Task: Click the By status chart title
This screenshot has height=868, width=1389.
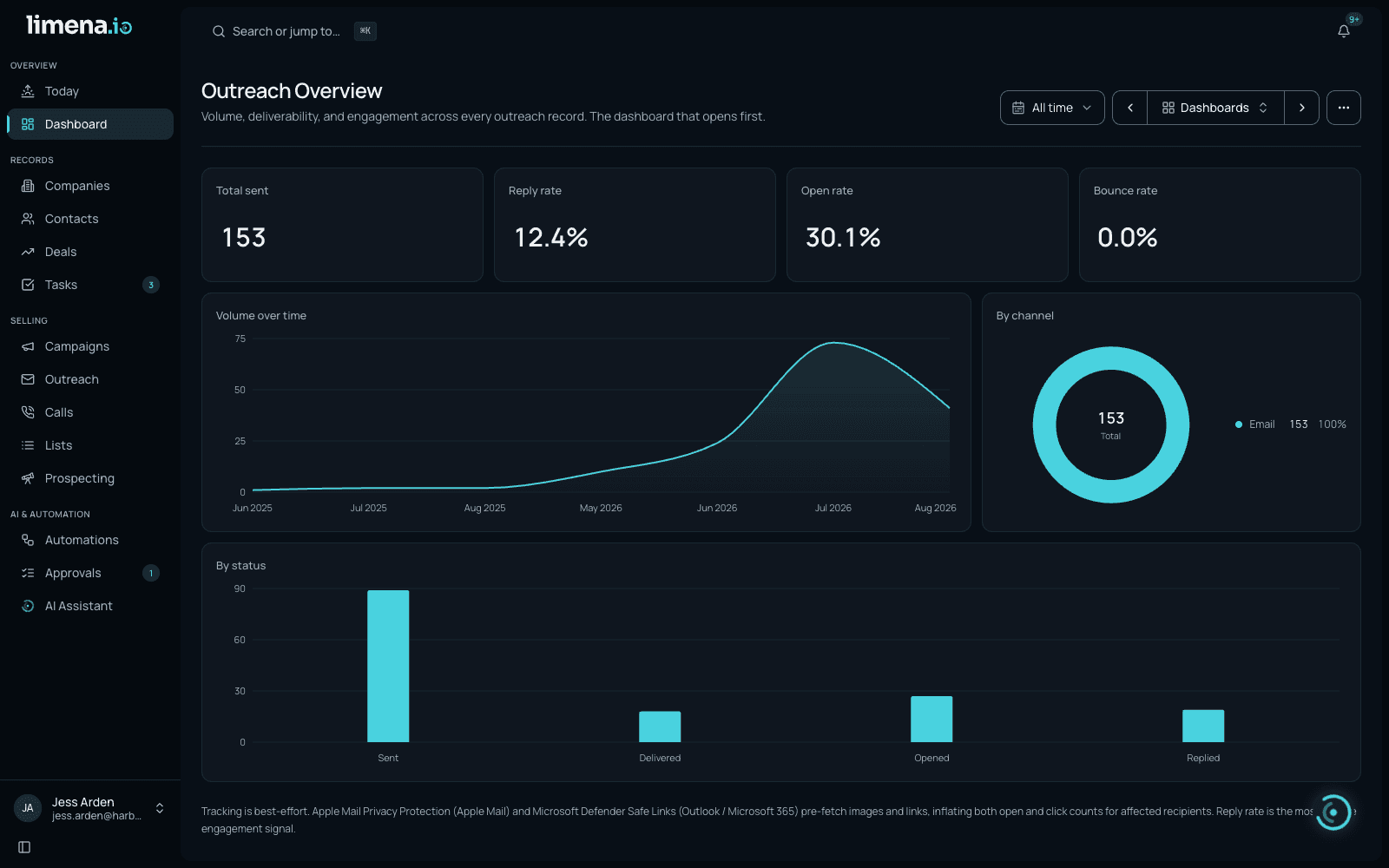Action: 241,566
